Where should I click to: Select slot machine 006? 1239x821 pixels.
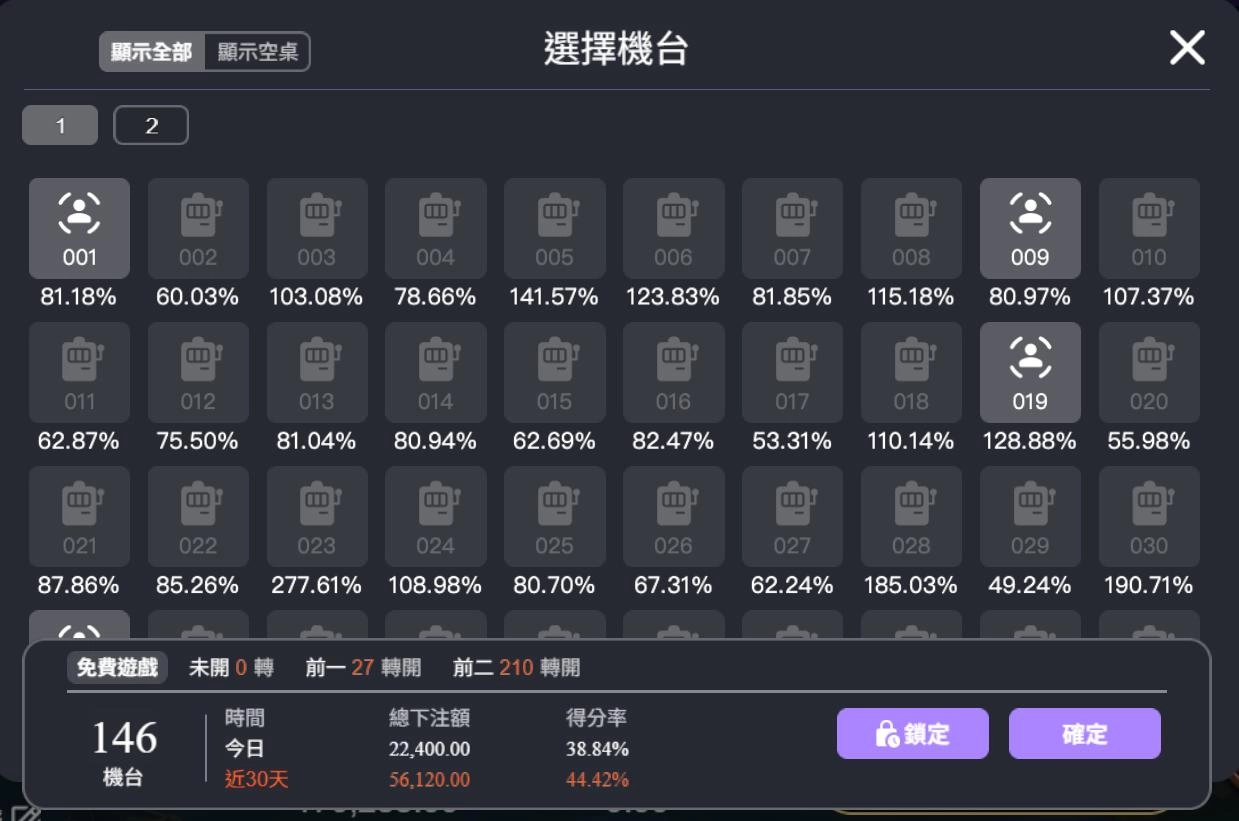tap(673, 228)
